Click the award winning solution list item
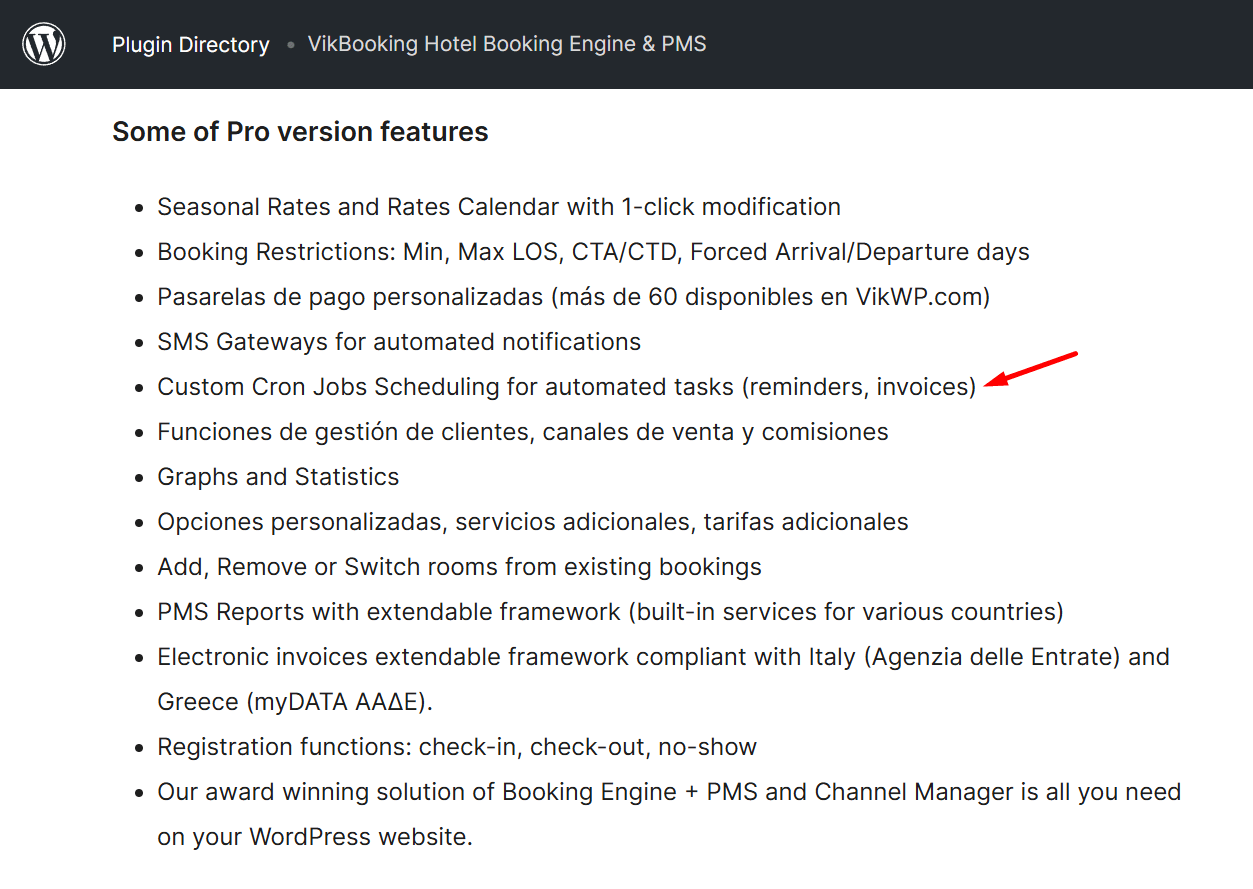The height and width of the screenshot is (889, 1253). tap(668, 792)
